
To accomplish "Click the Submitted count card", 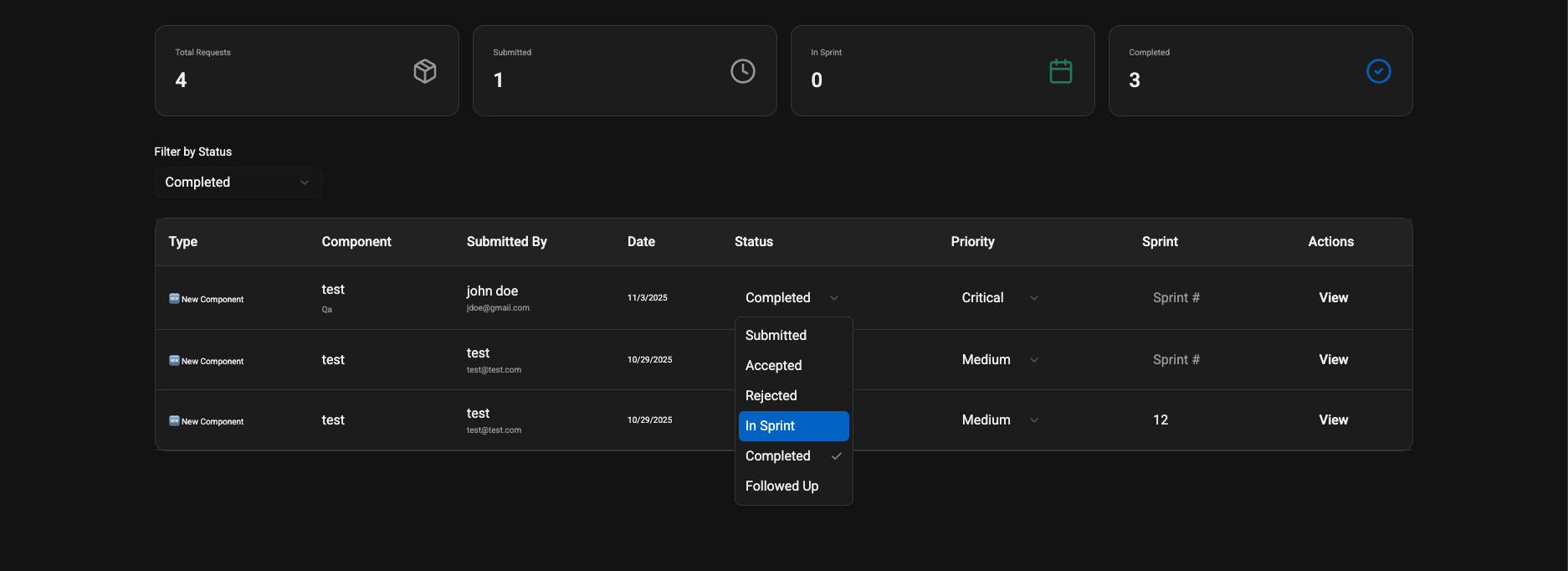I will [625, 71].
